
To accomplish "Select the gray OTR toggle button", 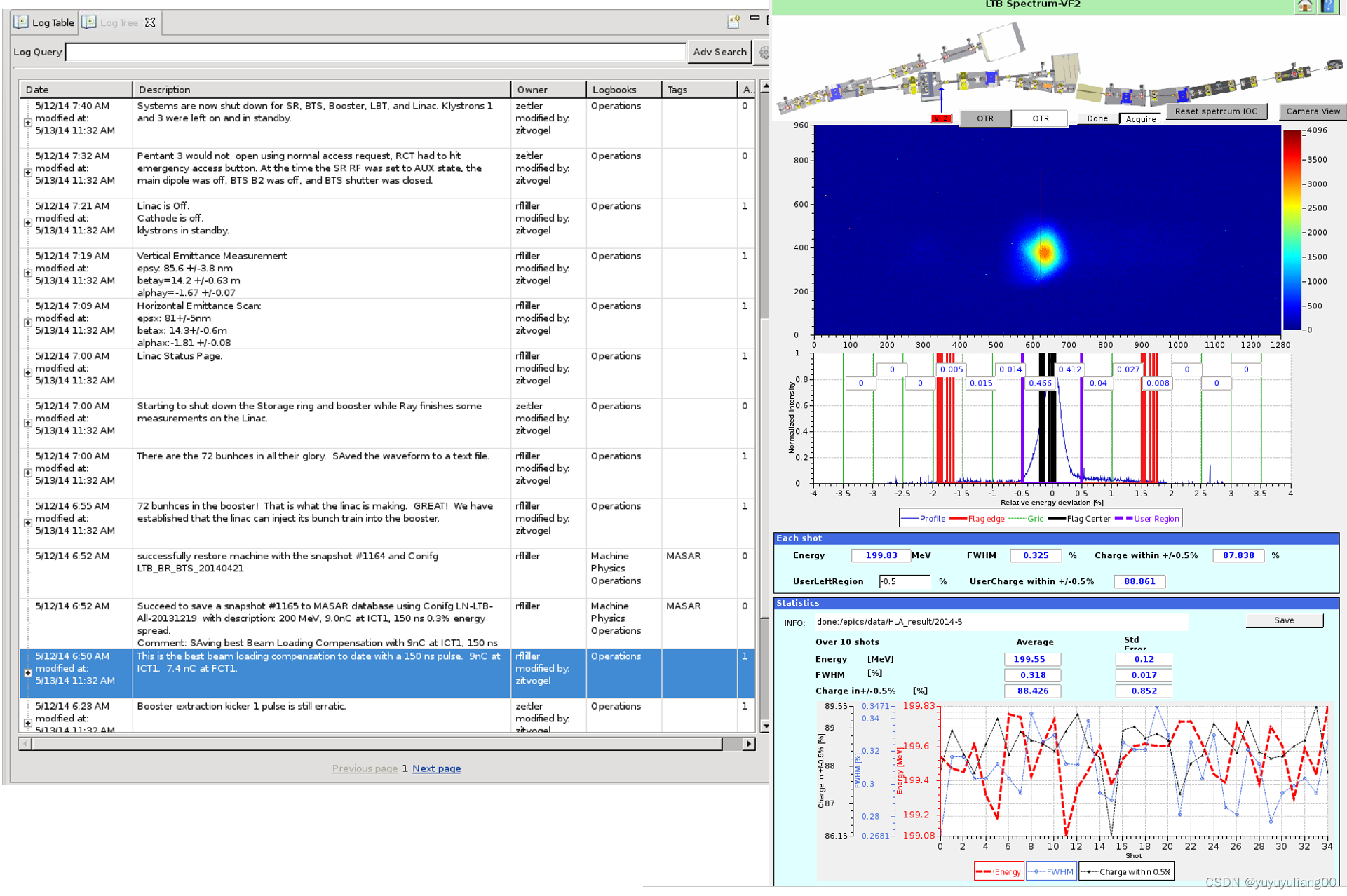I will tap(985, 118).
